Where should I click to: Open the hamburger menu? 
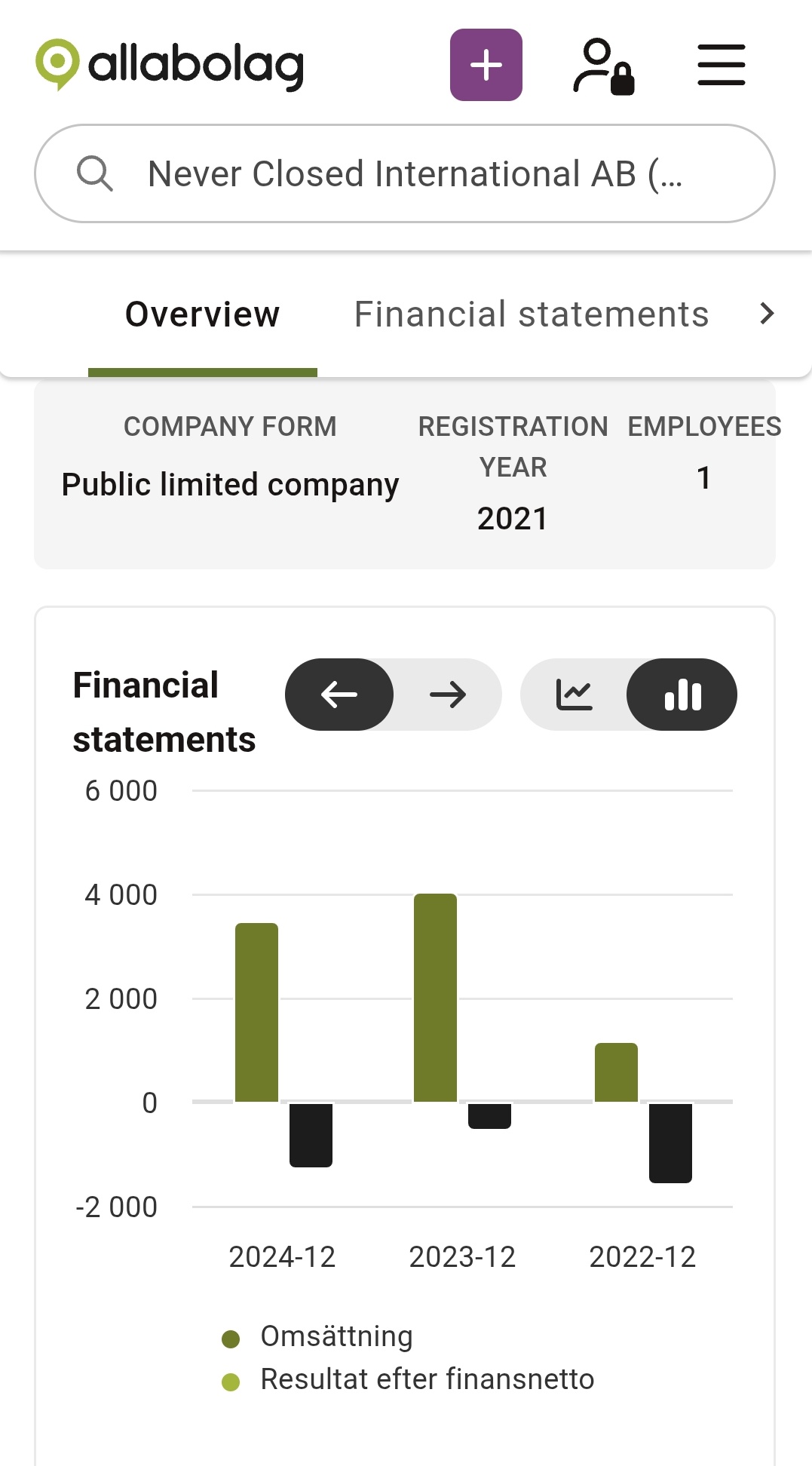(x=722, y=65)
